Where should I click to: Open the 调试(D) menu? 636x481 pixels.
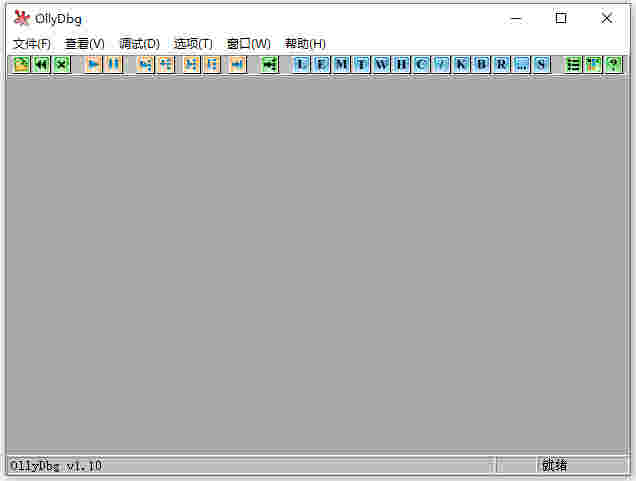pyautogui.click(x=139, y=44)
